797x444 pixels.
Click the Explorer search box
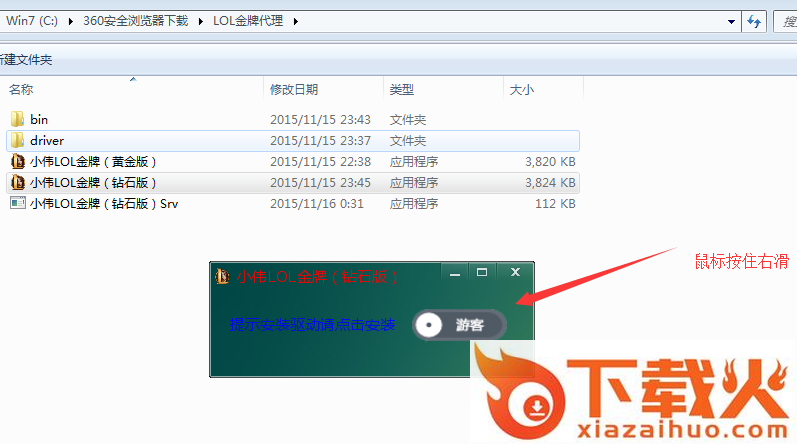(785, 19)
